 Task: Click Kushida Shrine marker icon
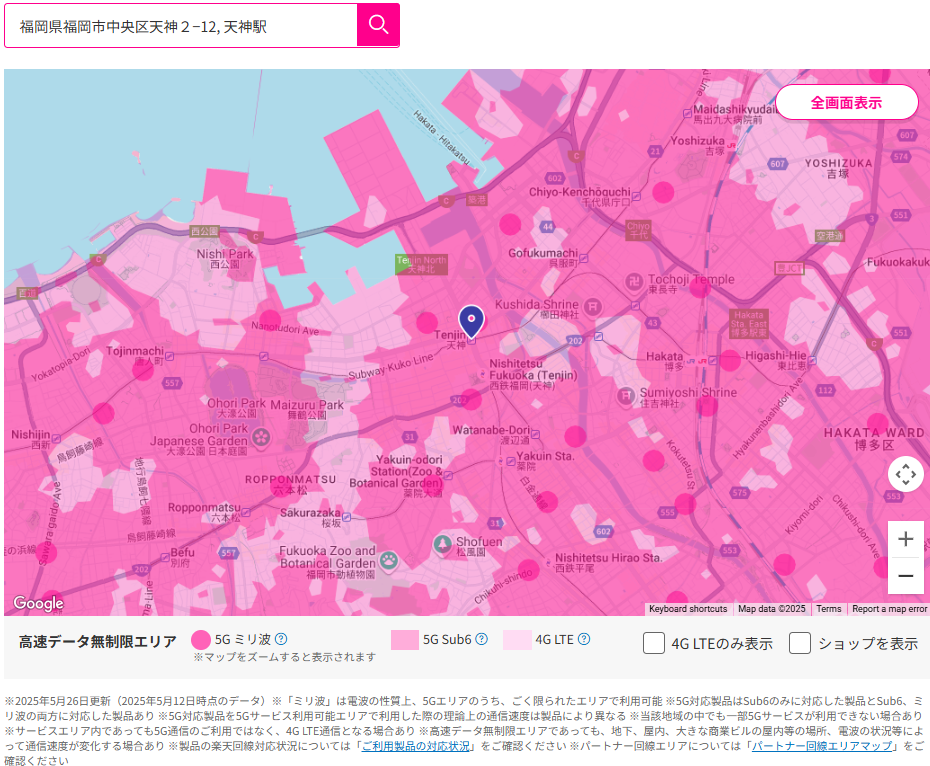click(x=593, y=306)
